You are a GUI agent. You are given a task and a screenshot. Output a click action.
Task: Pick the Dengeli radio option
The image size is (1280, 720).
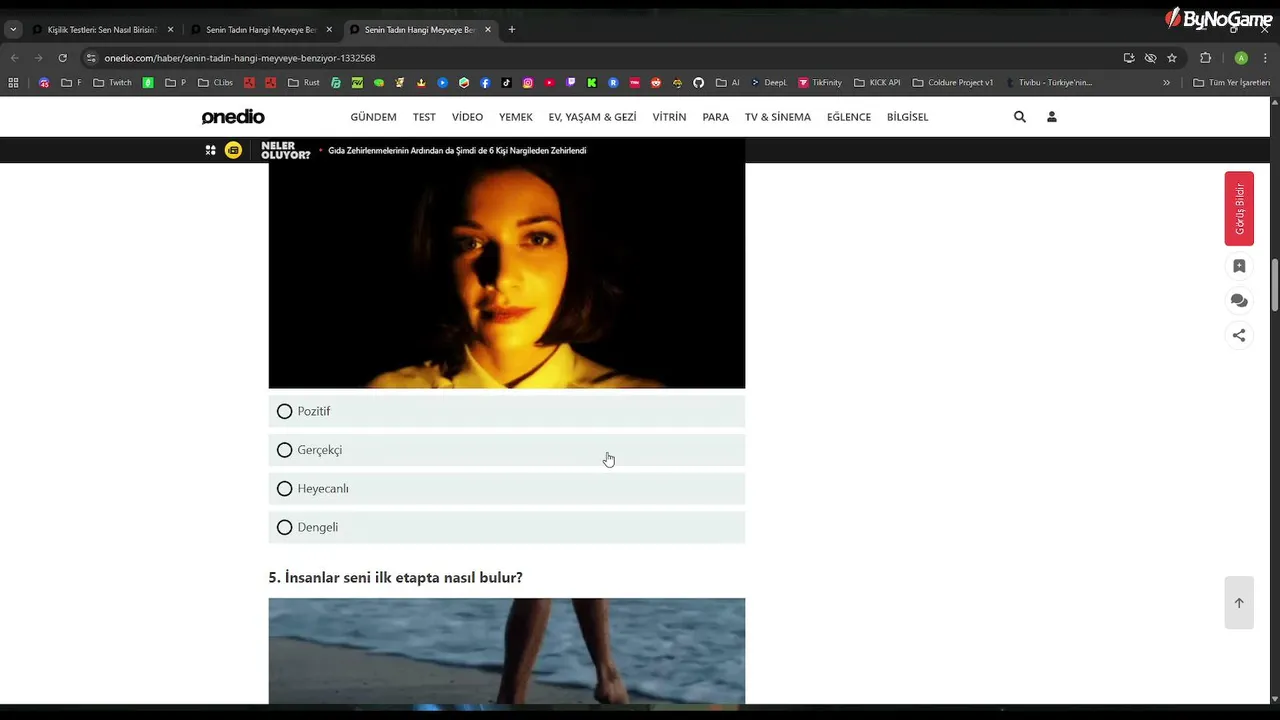coord(285,527)
